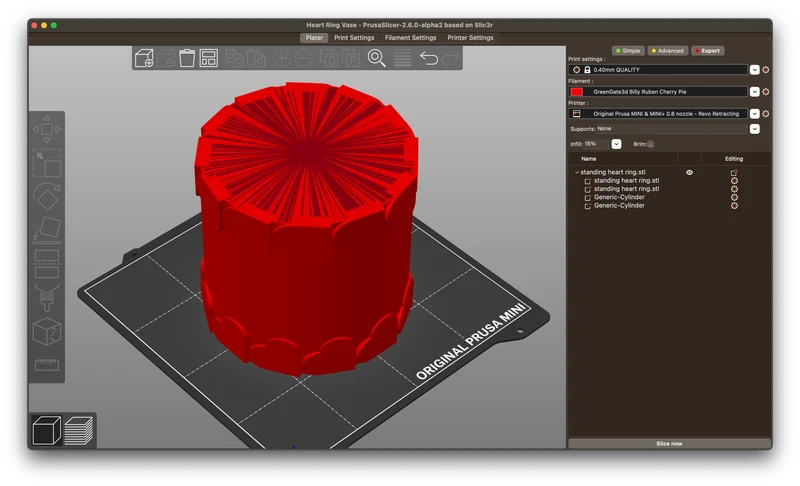Viewport: 800px width, 486px height.
Task: Open the Supports dropdown arrow
Action: coord(755,129)
